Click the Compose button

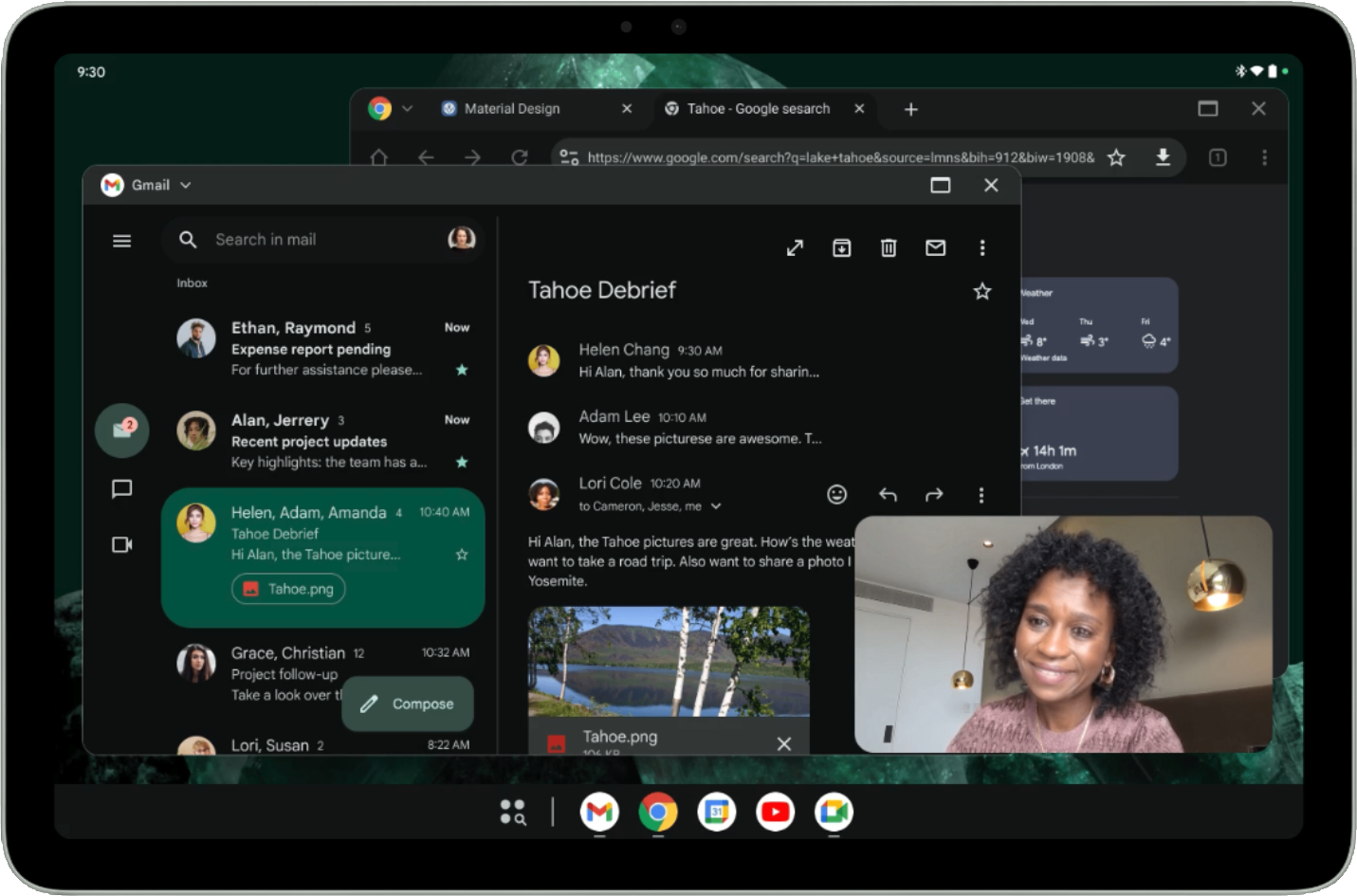pyautogui.click(x=407, y=704)
